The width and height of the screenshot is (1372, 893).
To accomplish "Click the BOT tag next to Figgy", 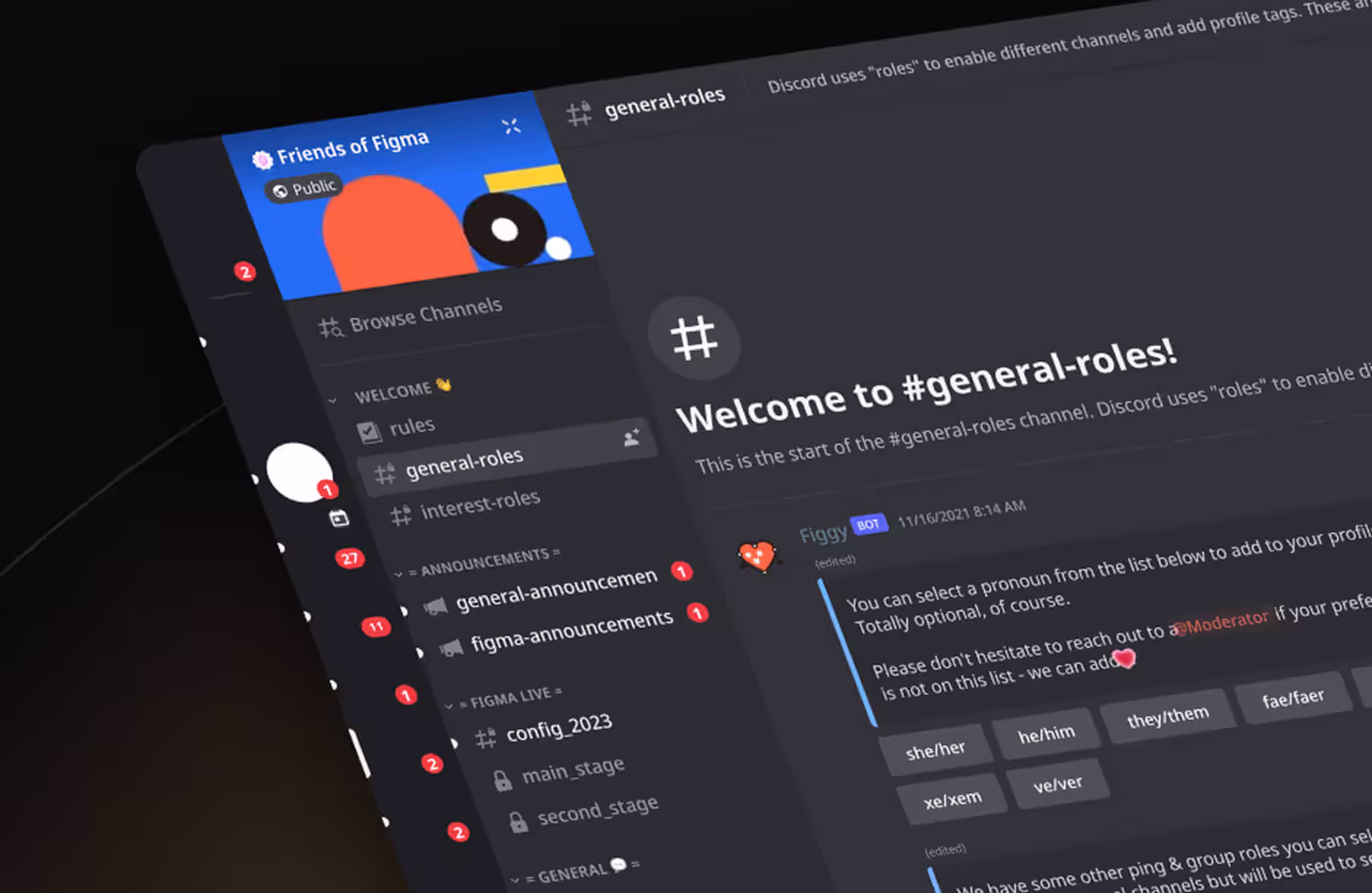I will (868, 525).
